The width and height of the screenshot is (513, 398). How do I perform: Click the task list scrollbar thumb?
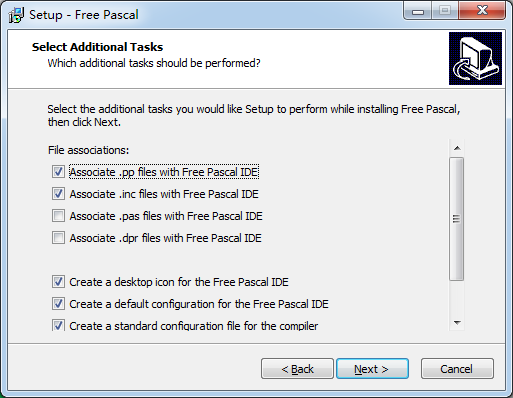[x=457, y=219]
